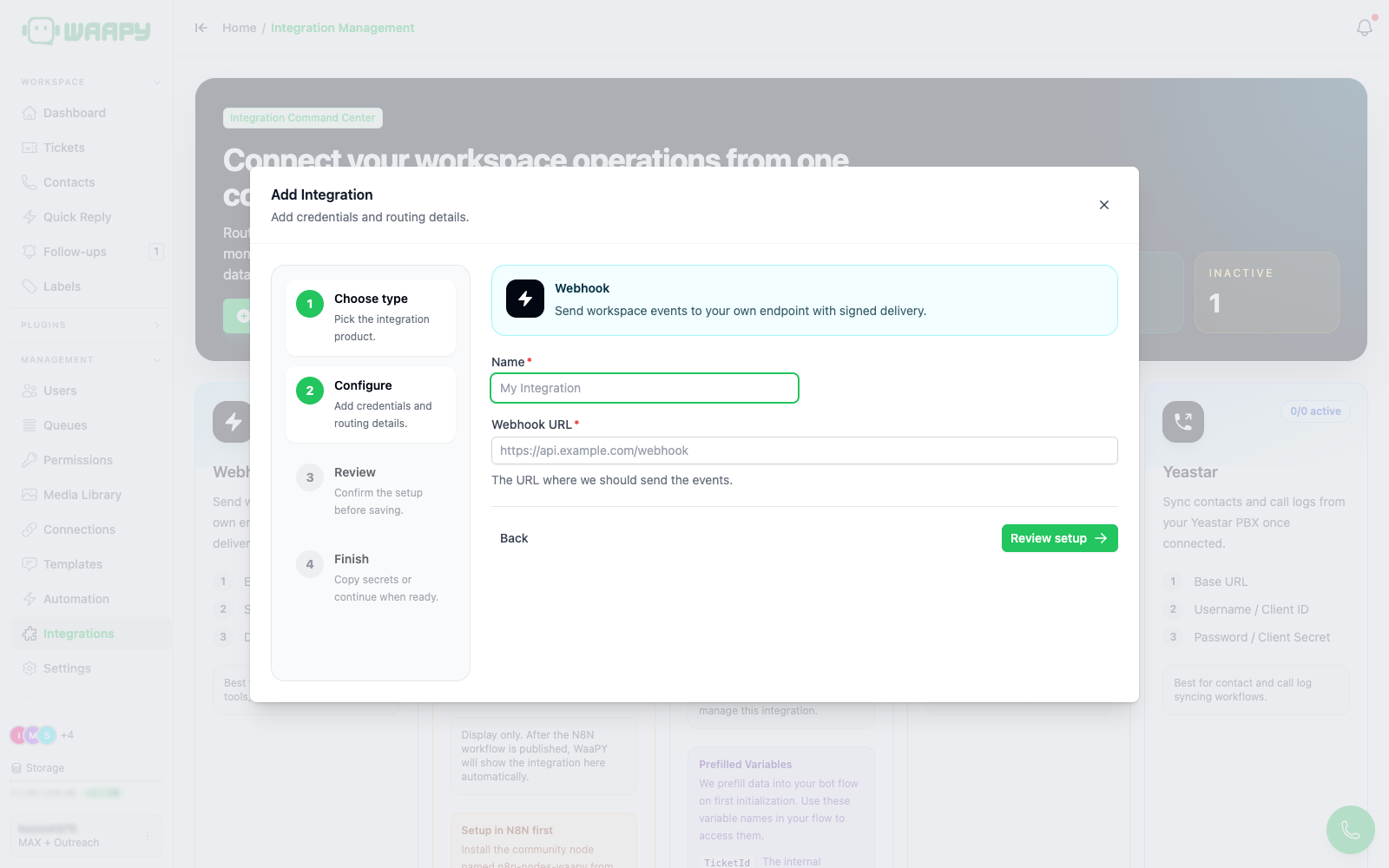
Task: Collapse the sidebar with arrow icon
Action: tap(201, 28)
